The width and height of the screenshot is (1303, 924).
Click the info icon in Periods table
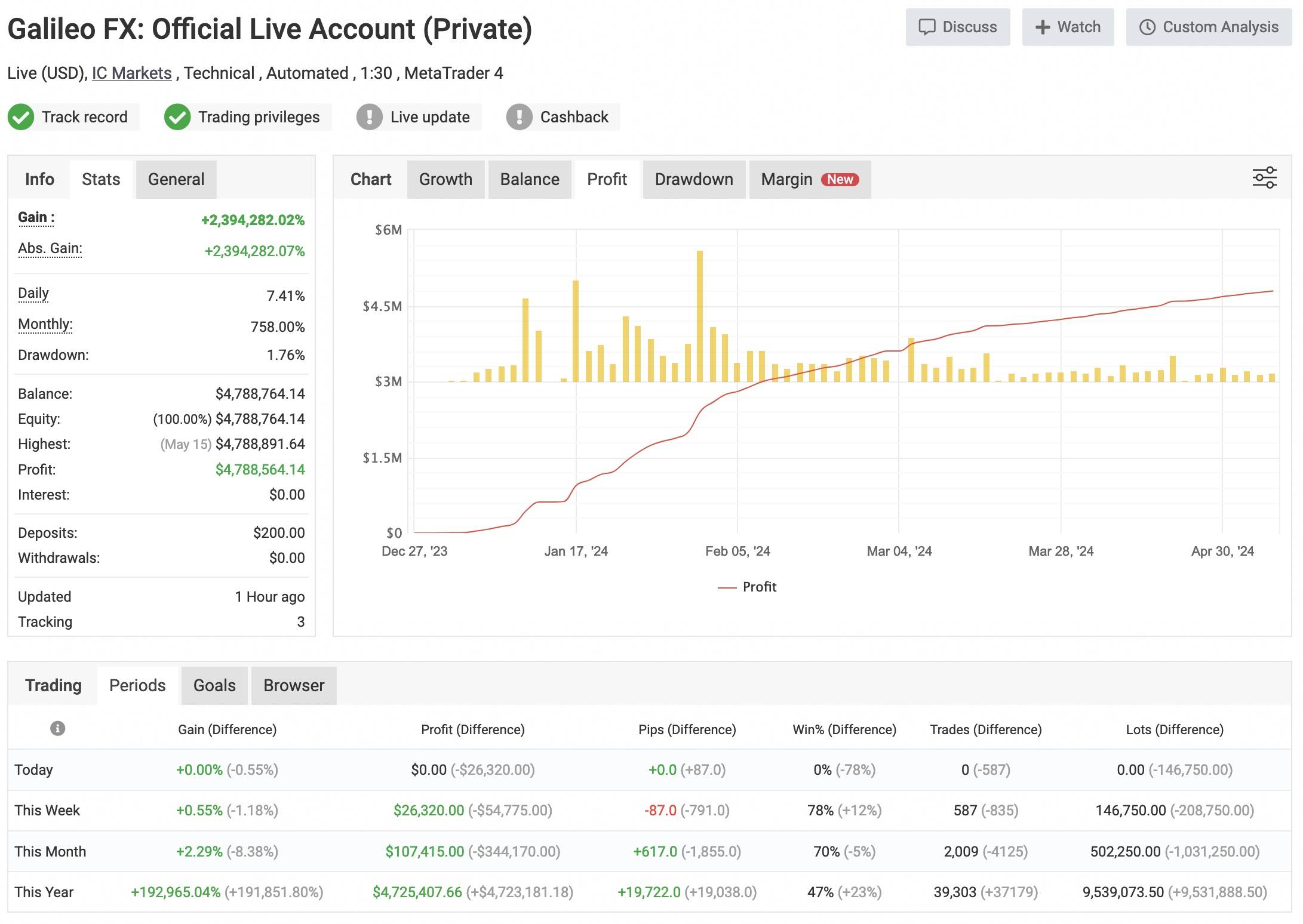57,728
